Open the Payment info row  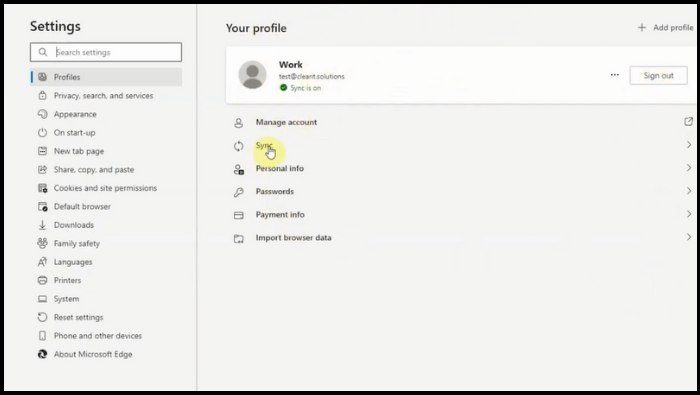tap(461, 214)
